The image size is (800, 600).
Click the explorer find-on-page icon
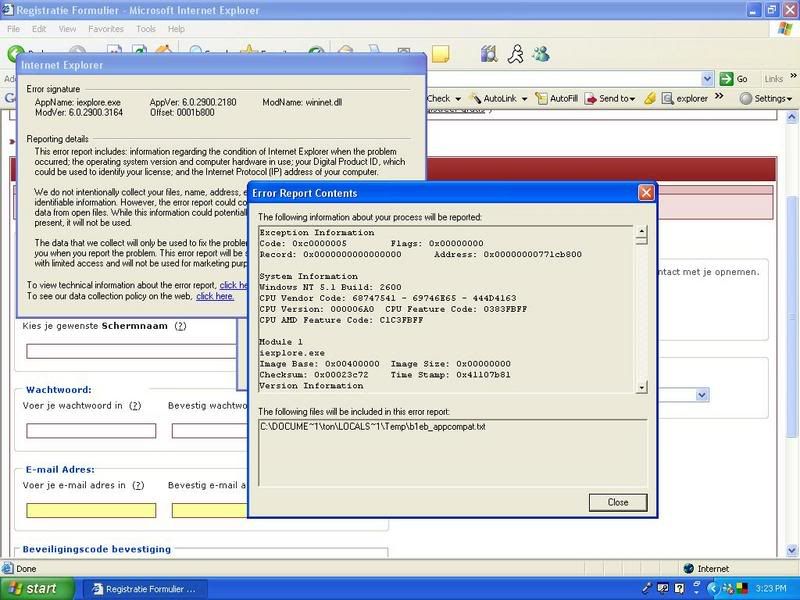click(x=667, y=98)
